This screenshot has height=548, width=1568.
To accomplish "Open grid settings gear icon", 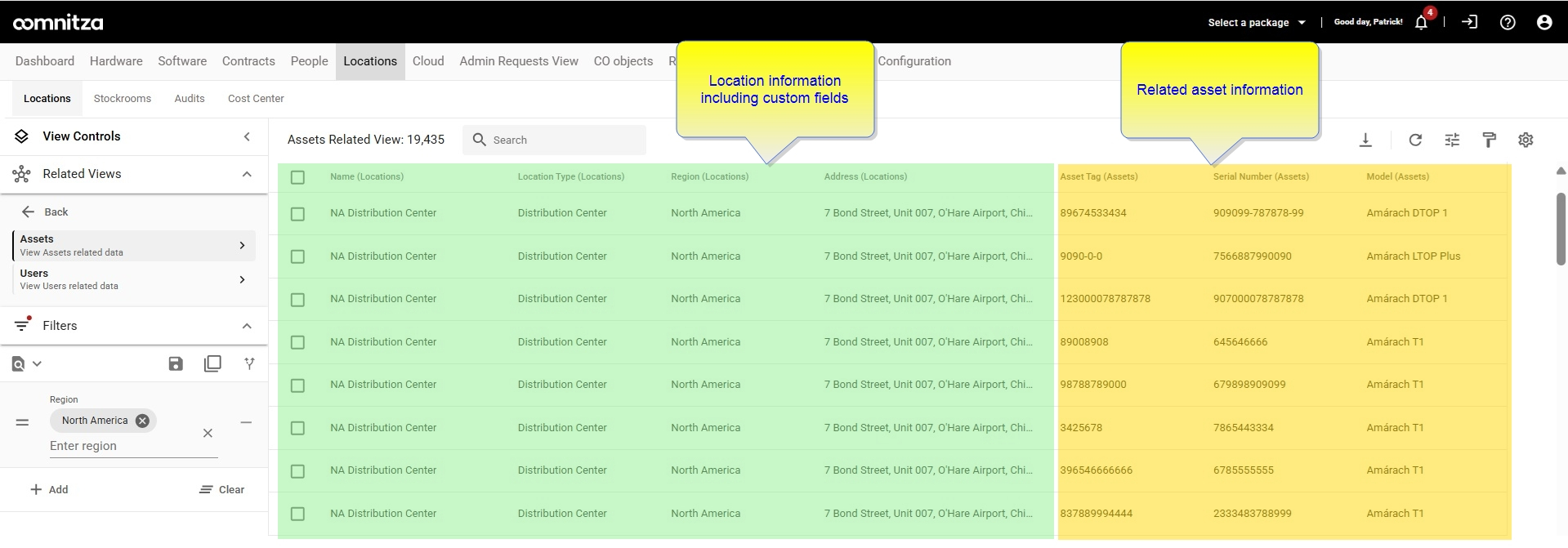I will [1526, 140].
